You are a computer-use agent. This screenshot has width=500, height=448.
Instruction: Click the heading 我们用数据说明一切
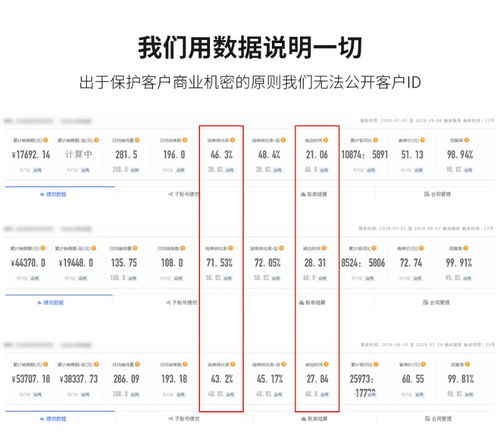coord(250,47)
